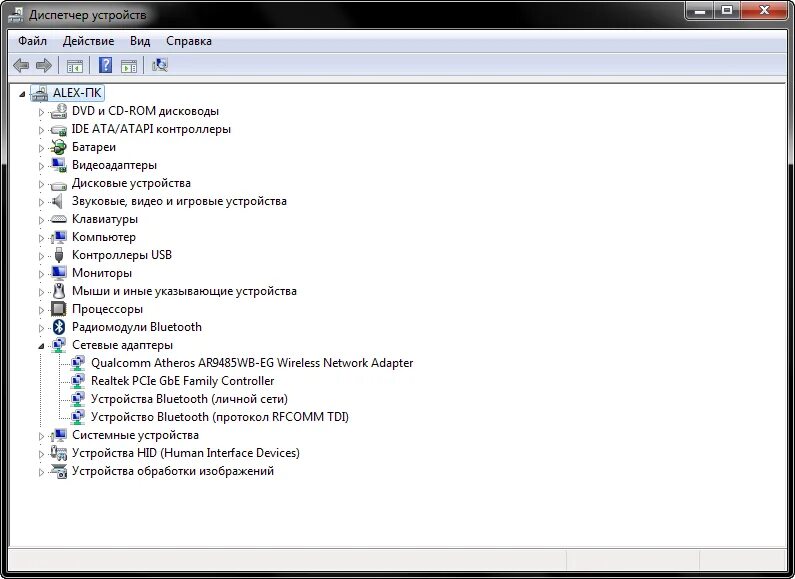
Task: Click the Bluetooth logo icon
Action: 59,327
